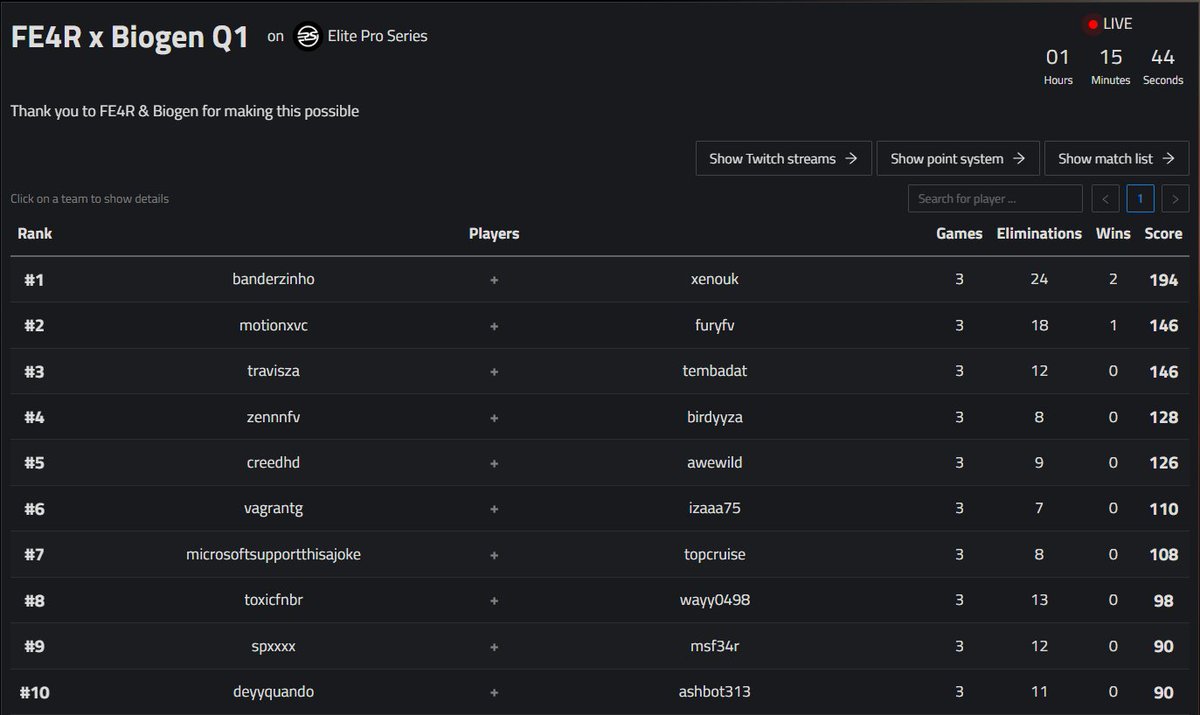The width and height of the screenshot is (1200, 715).
Task: Click player name izaaa75
Action: (x=715, y=509)
